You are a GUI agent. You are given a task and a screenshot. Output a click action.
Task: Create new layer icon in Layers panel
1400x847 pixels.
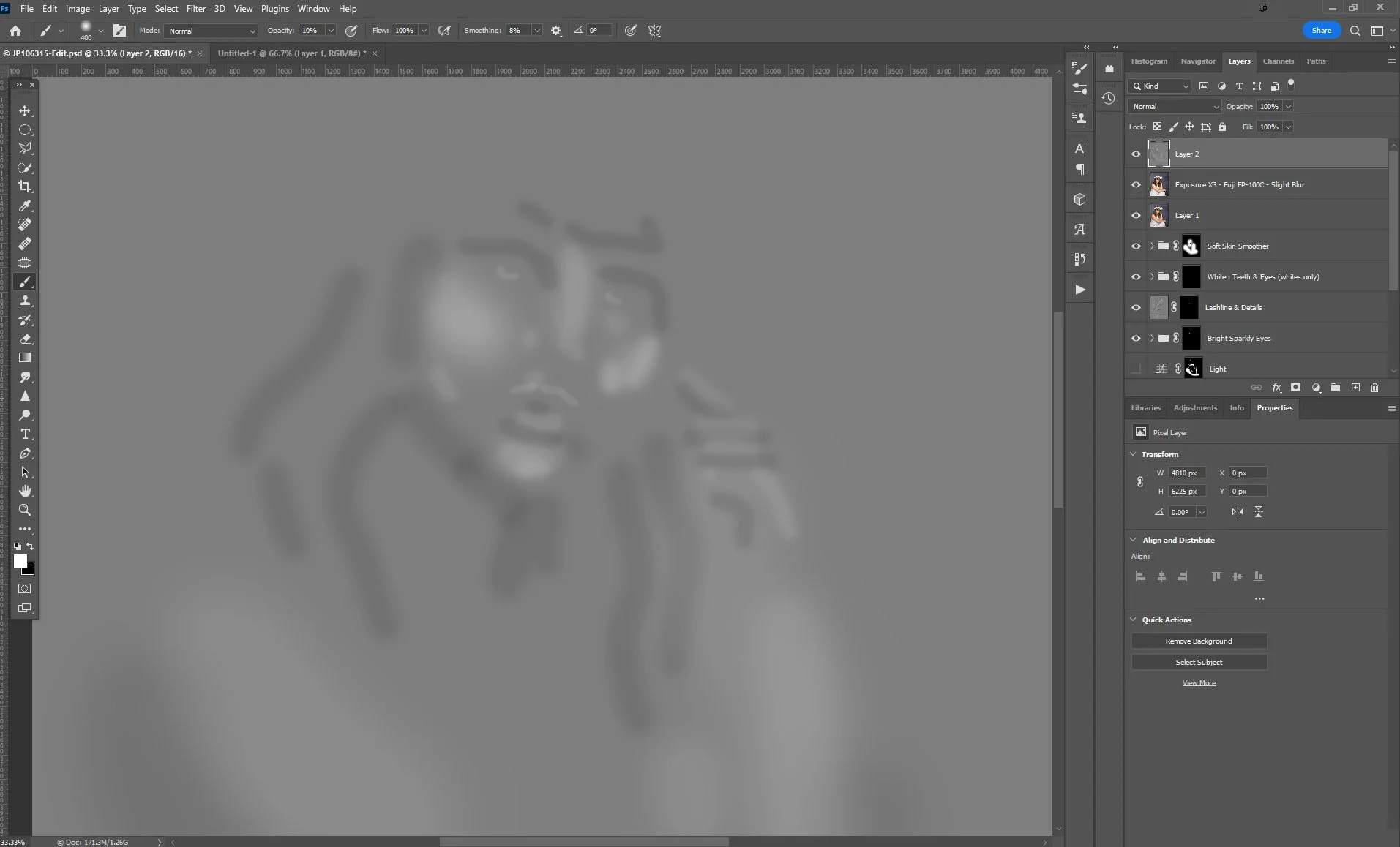click(1355, 388)
